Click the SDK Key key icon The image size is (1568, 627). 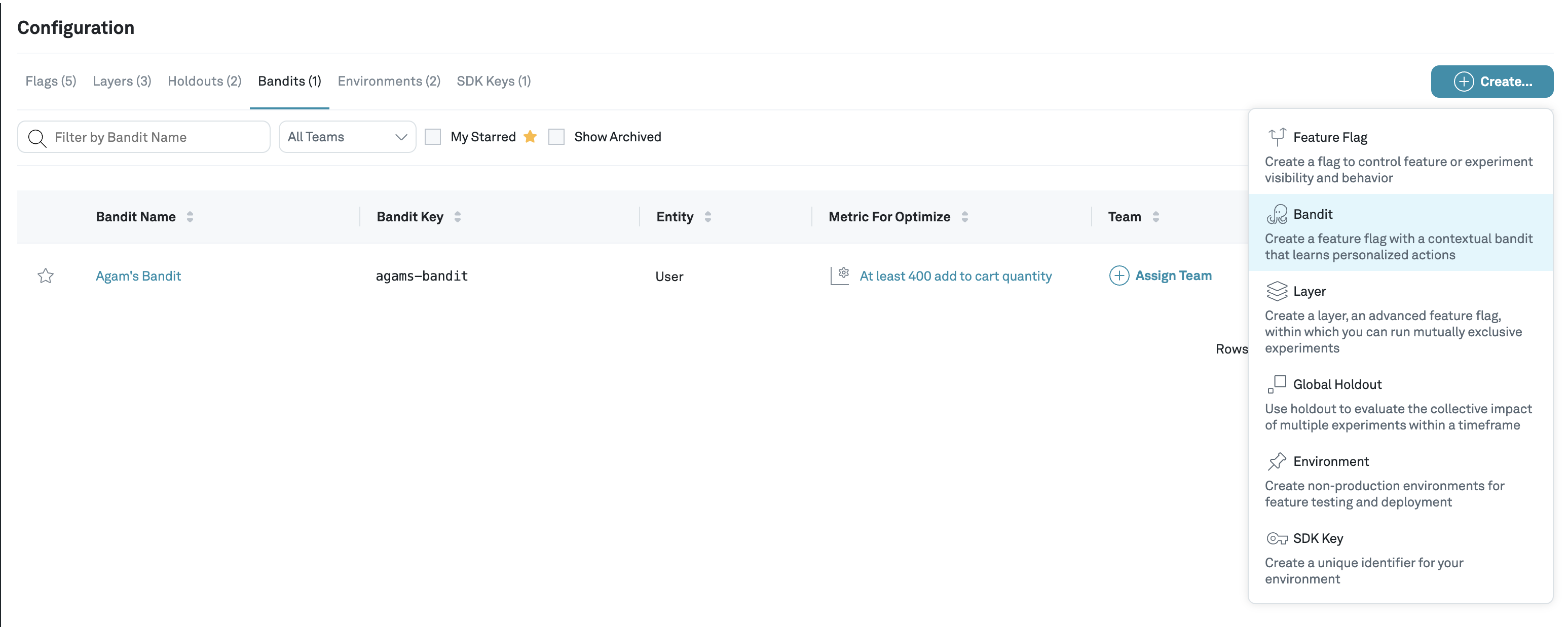pos(1277,538)
